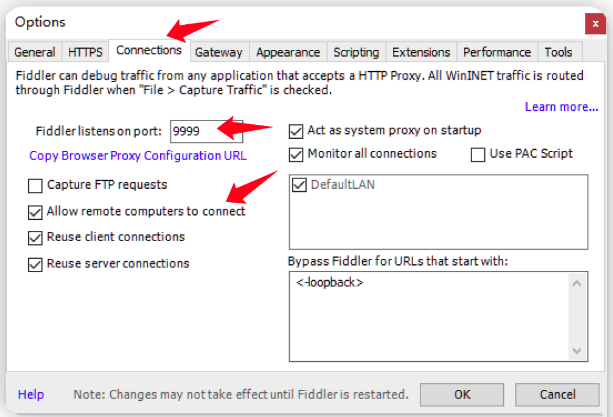Select the Gateway tab
This screenshot has width=613, height=417.
point(219,52)
